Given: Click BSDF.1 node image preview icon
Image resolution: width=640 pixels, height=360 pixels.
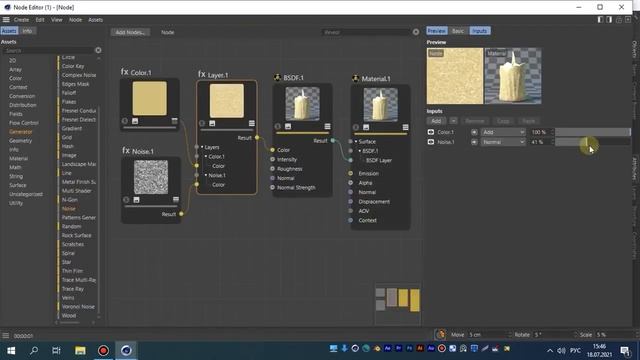Looking at the screenshot, I should point(288,127).
